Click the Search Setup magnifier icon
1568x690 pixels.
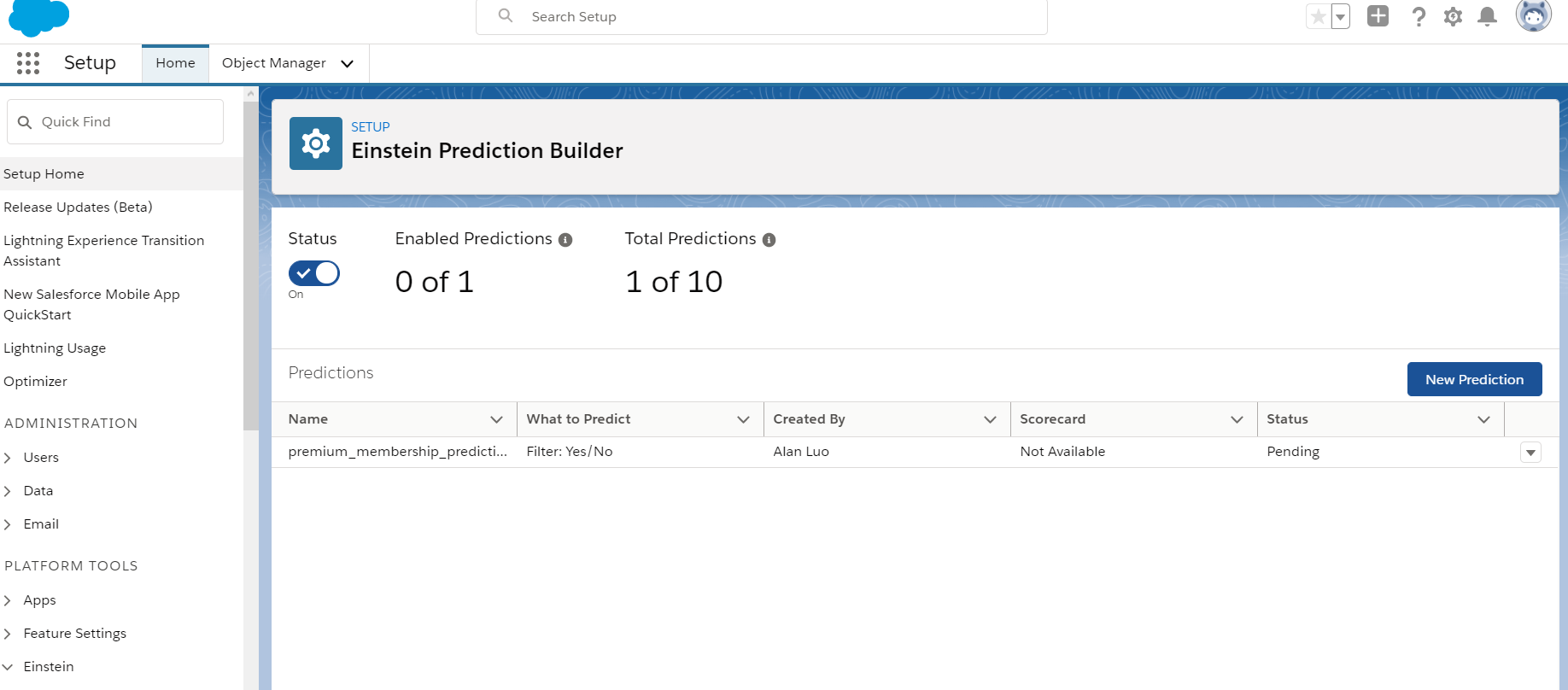506,16
